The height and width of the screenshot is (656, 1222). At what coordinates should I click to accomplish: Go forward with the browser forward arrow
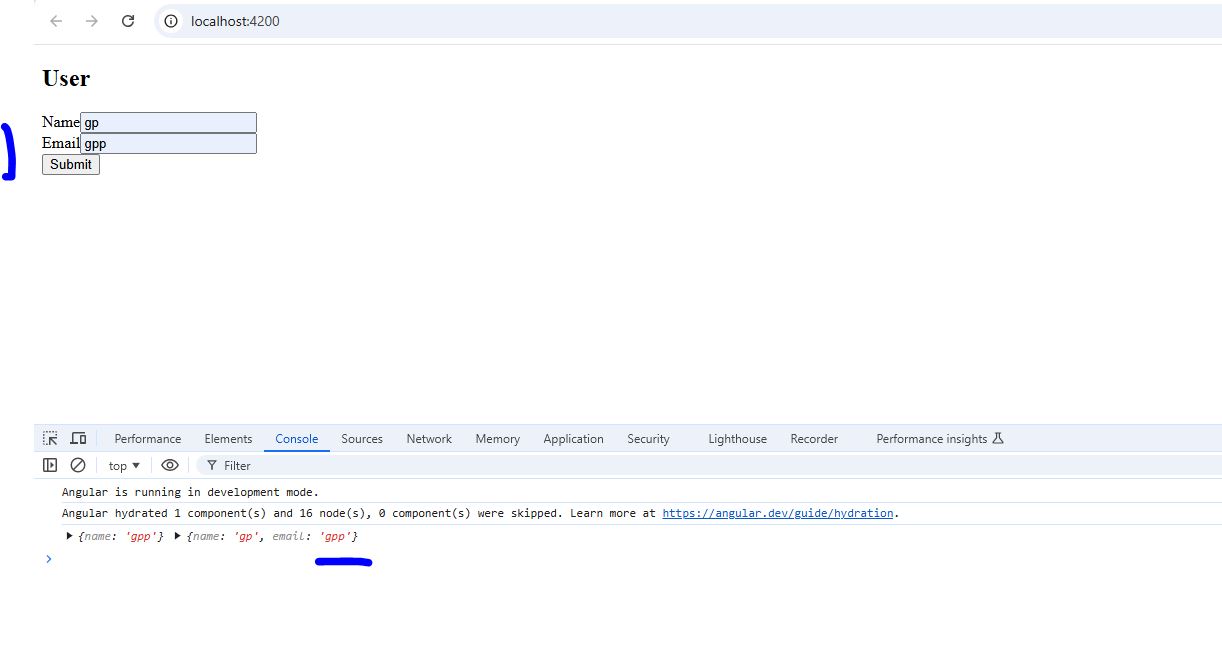tap(92, 21)
